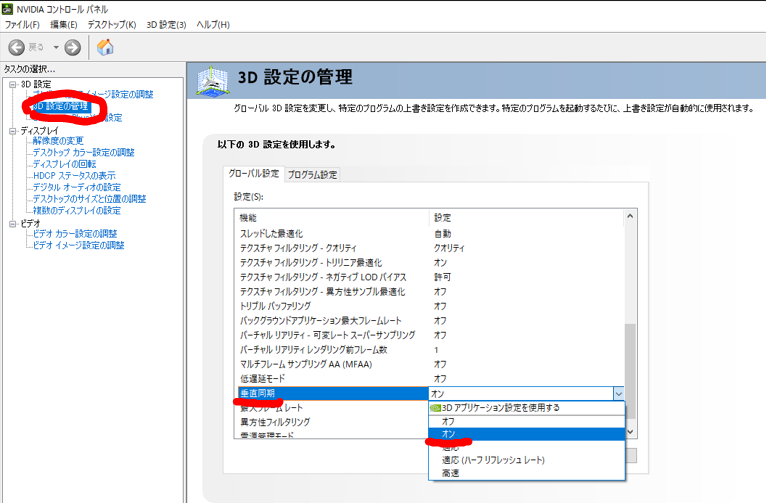Select バーチャル リアリティ レンダリング前フレーム数 row

click(431, 350)
